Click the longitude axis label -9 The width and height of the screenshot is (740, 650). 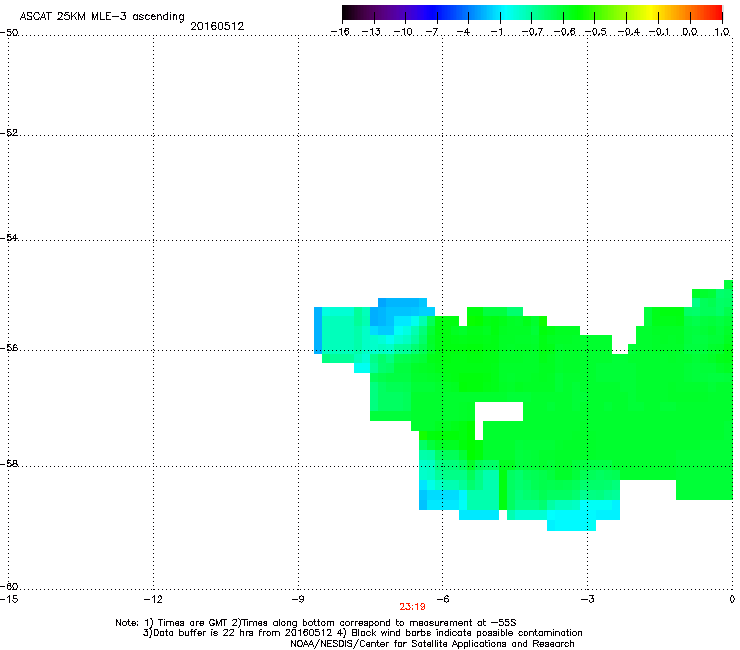298,599
